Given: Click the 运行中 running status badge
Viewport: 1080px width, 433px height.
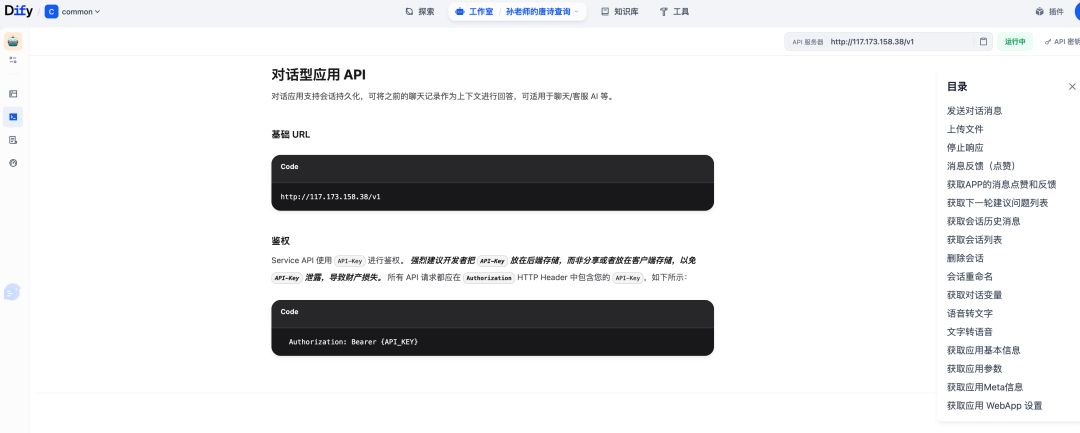Looking at the screenshot, I should (x=1015, y=42).
